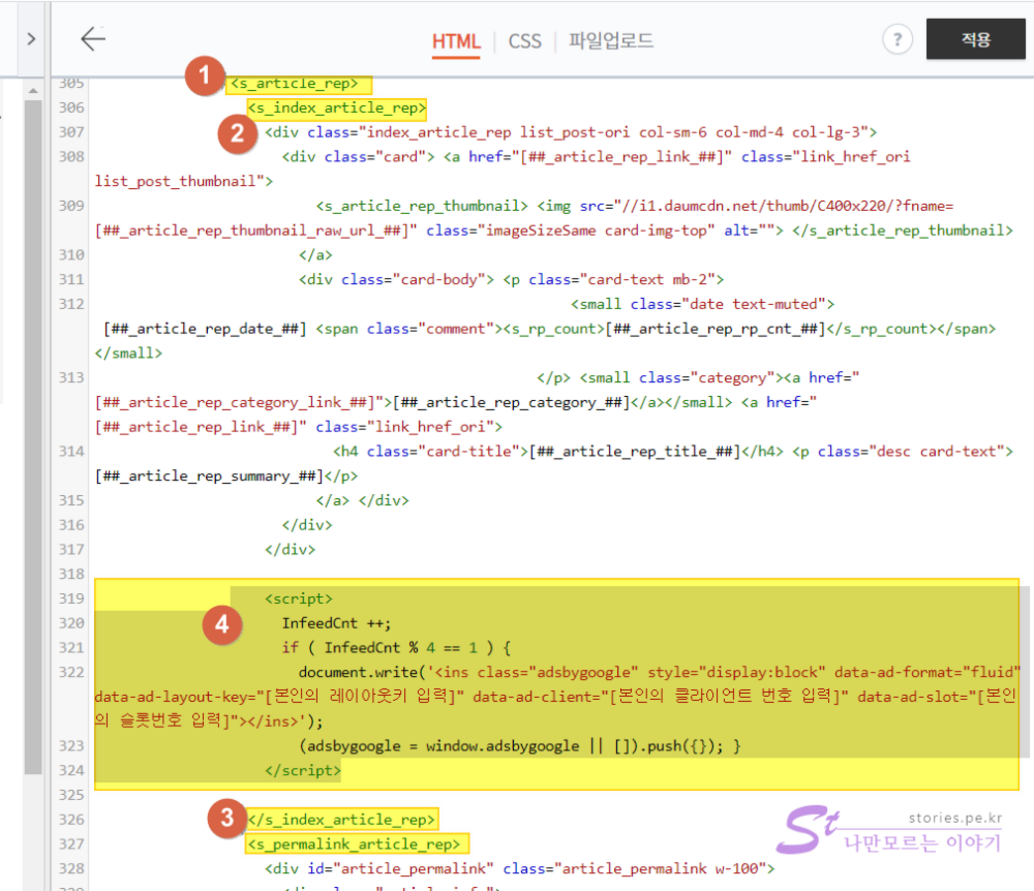Screen dimensions: 1034x891
Task: Click the stories.pe.kr watermark logo
Action: click(x=890, y=832)
